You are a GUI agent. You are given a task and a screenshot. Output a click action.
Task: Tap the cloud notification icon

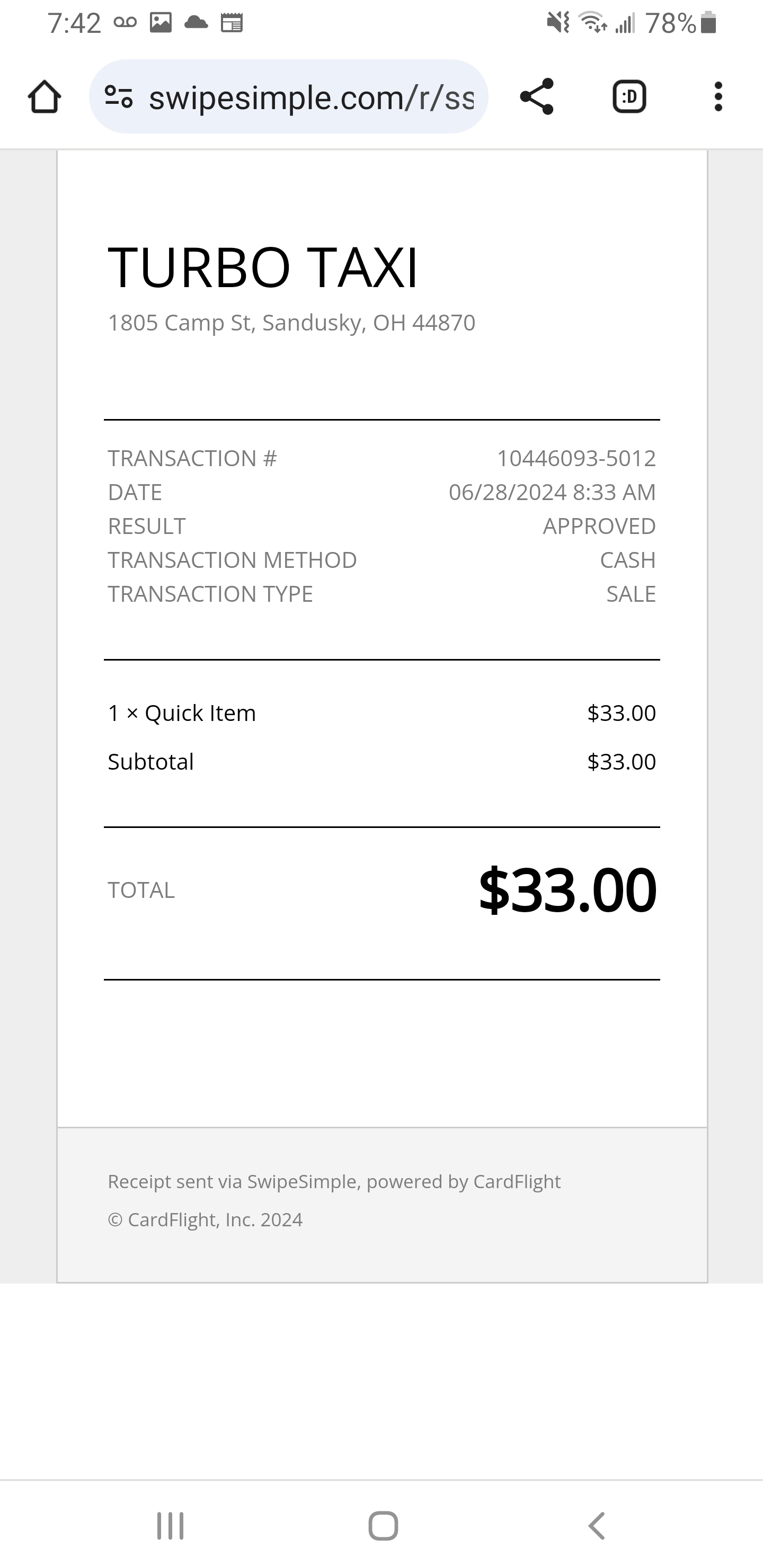pyautogui.click(x=196, y=23)
